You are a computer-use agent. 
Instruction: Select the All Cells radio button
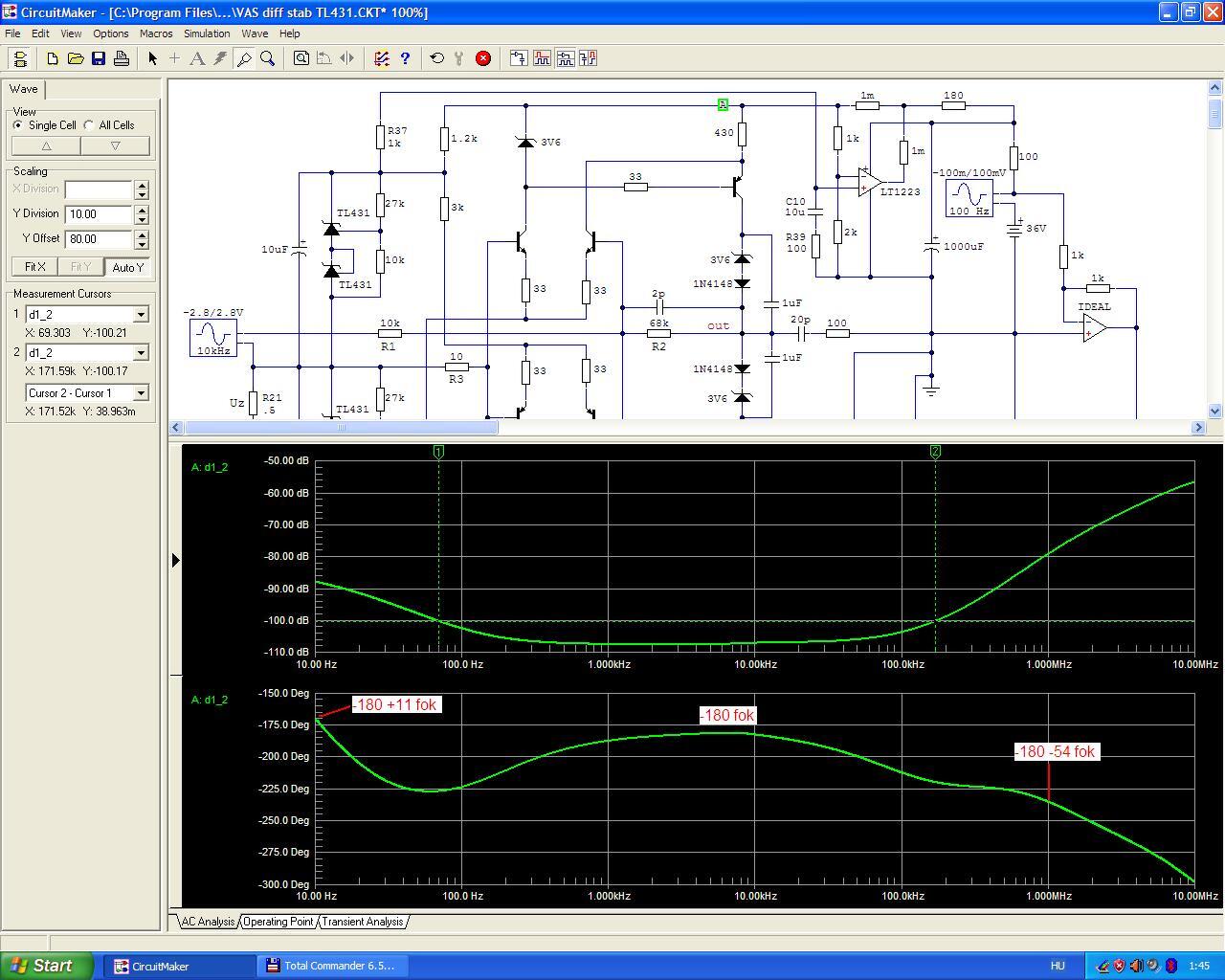89,125
